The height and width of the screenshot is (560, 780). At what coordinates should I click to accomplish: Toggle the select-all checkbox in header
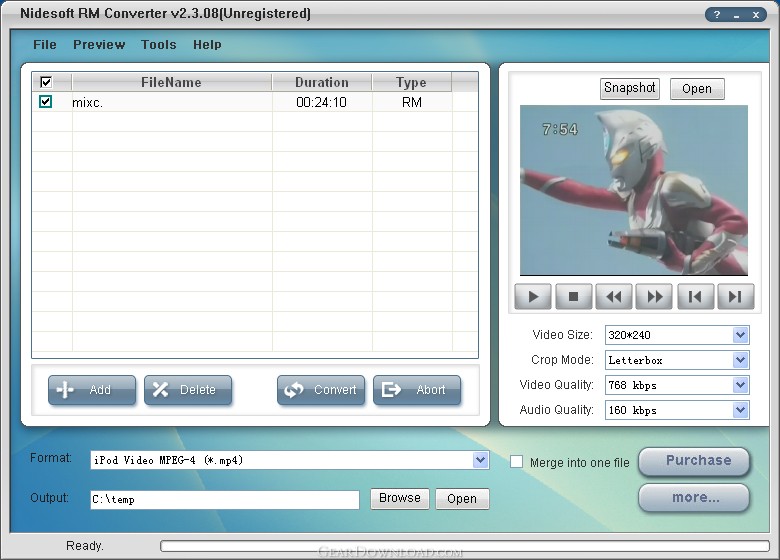point(46,82)
